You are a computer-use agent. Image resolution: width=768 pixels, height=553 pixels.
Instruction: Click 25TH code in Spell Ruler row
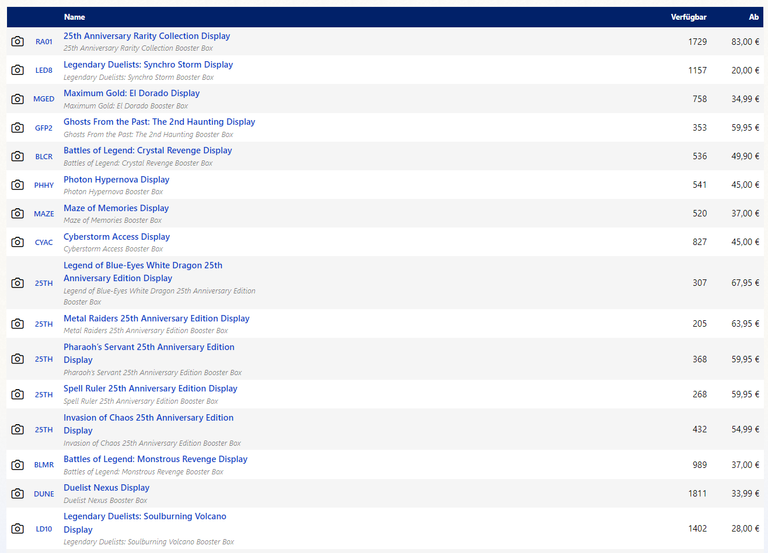pos(44,395)
